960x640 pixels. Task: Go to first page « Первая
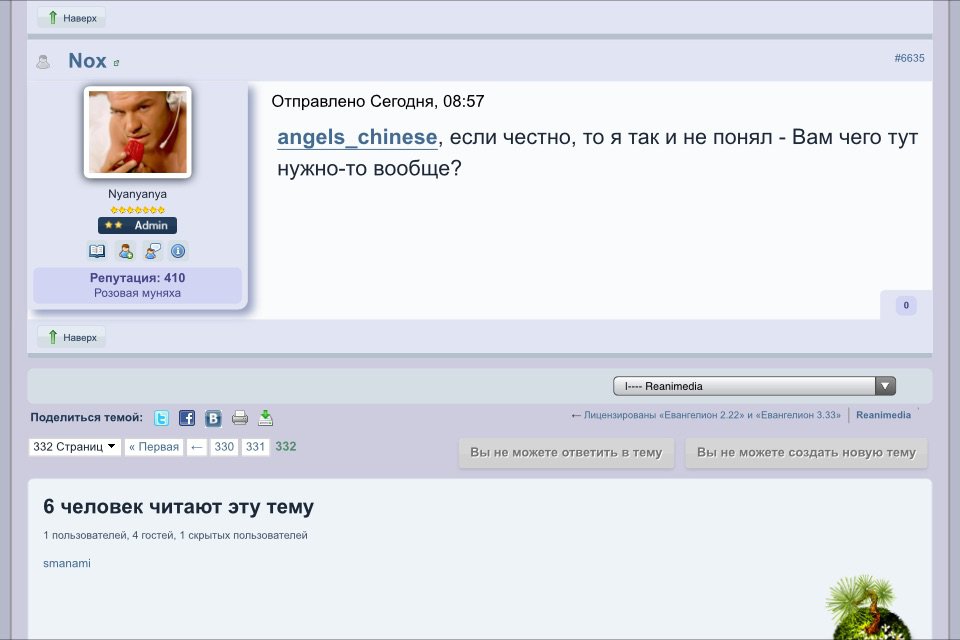154,446
